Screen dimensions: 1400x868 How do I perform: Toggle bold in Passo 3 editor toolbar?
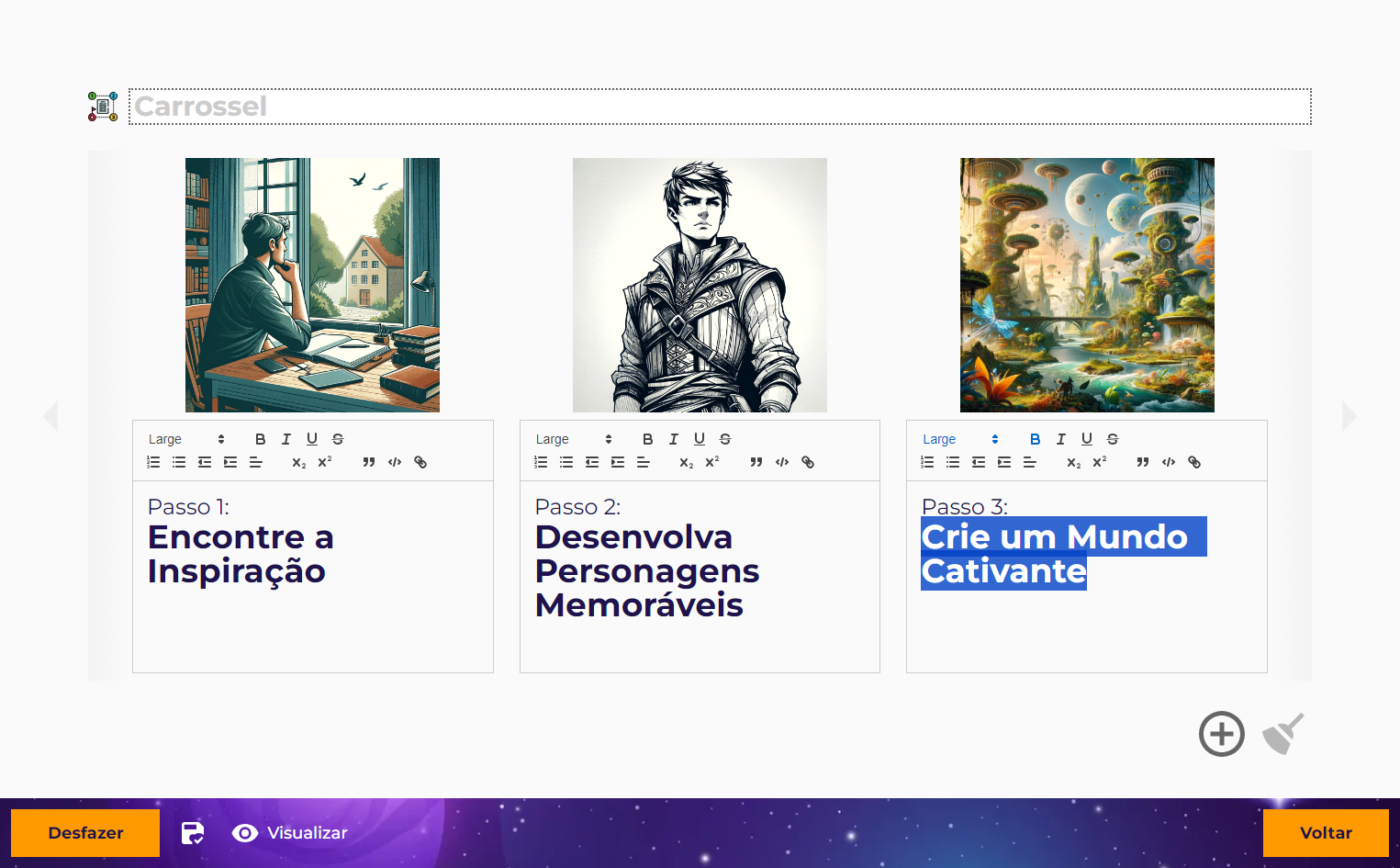point(1036,439)
